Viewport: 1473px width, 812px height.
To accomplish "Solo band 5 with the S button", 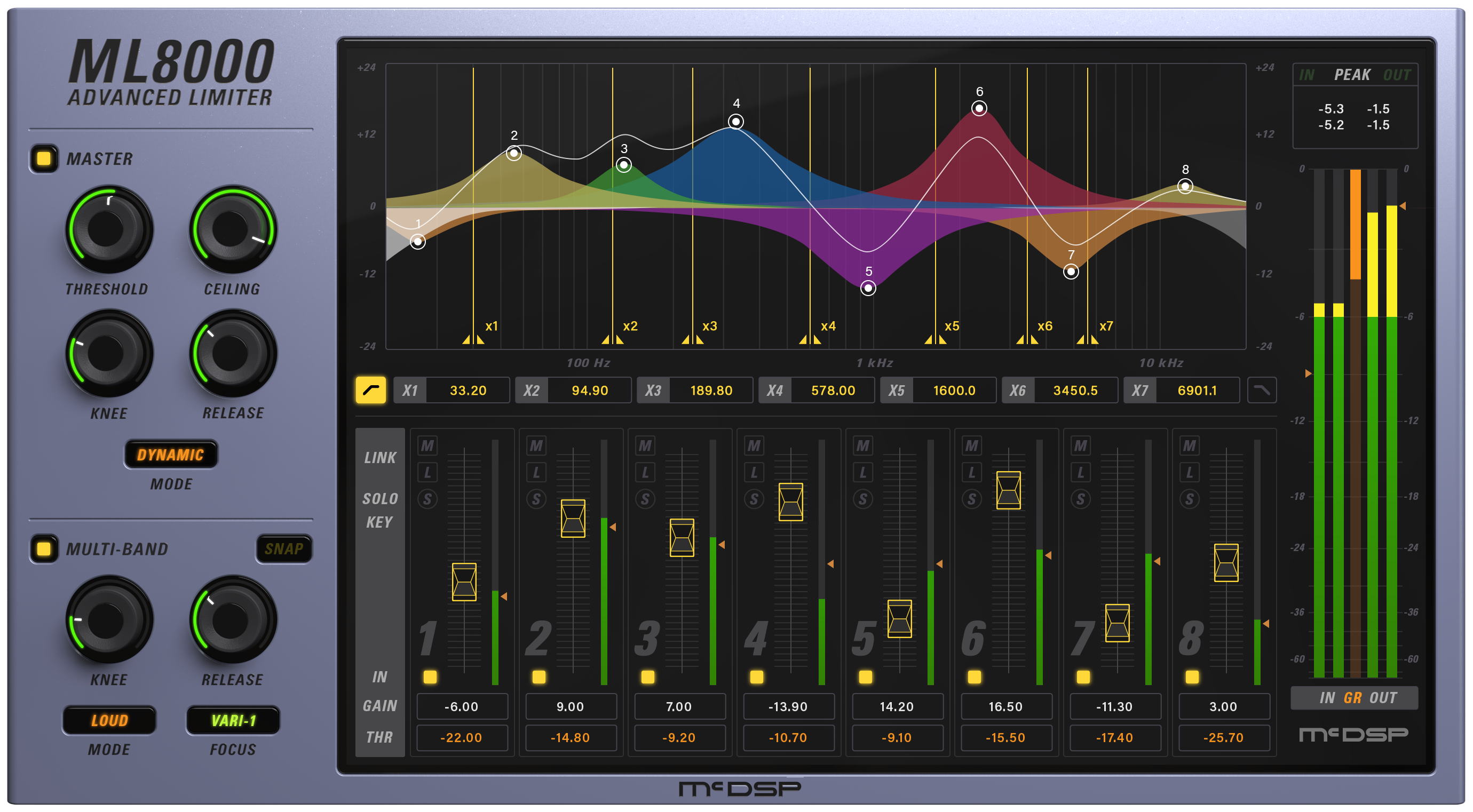I will (862, 498).
